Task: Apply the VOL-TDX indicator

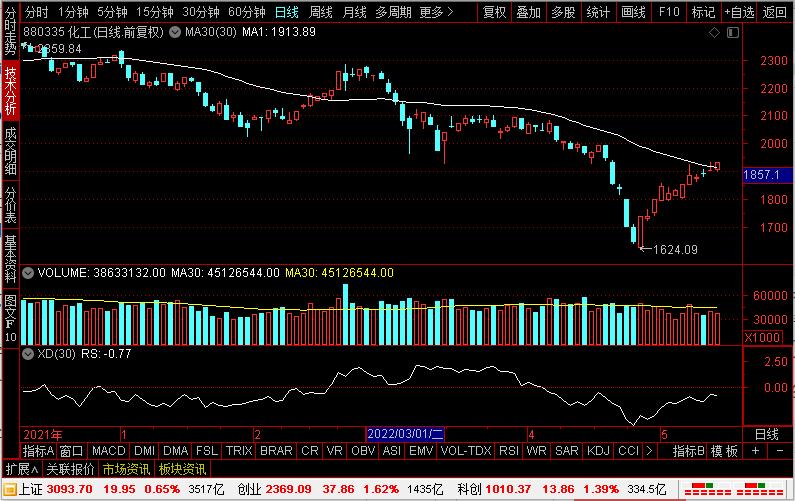Action: (x=466, y=450)
